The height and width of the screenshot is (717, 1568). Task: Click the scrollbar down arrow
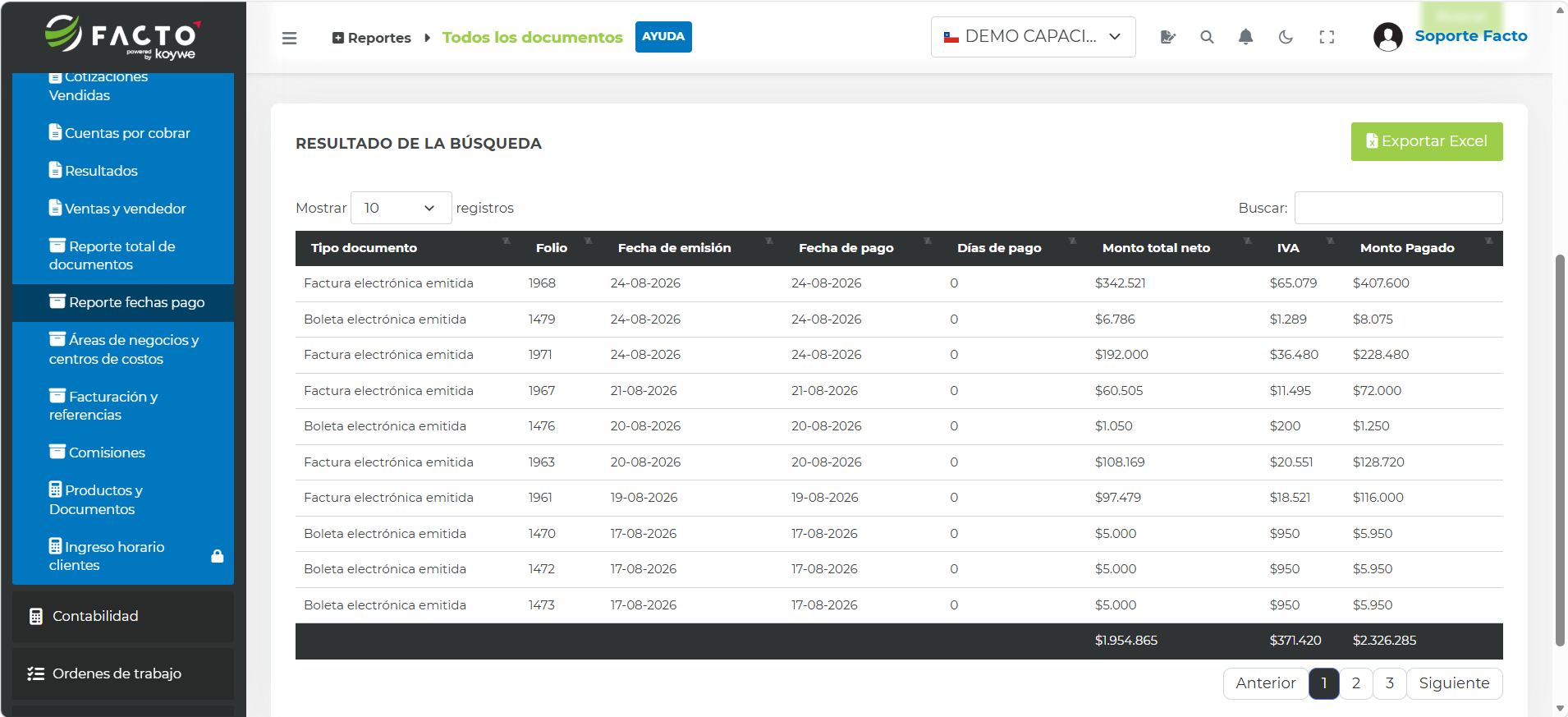(x=1560, y=708)
